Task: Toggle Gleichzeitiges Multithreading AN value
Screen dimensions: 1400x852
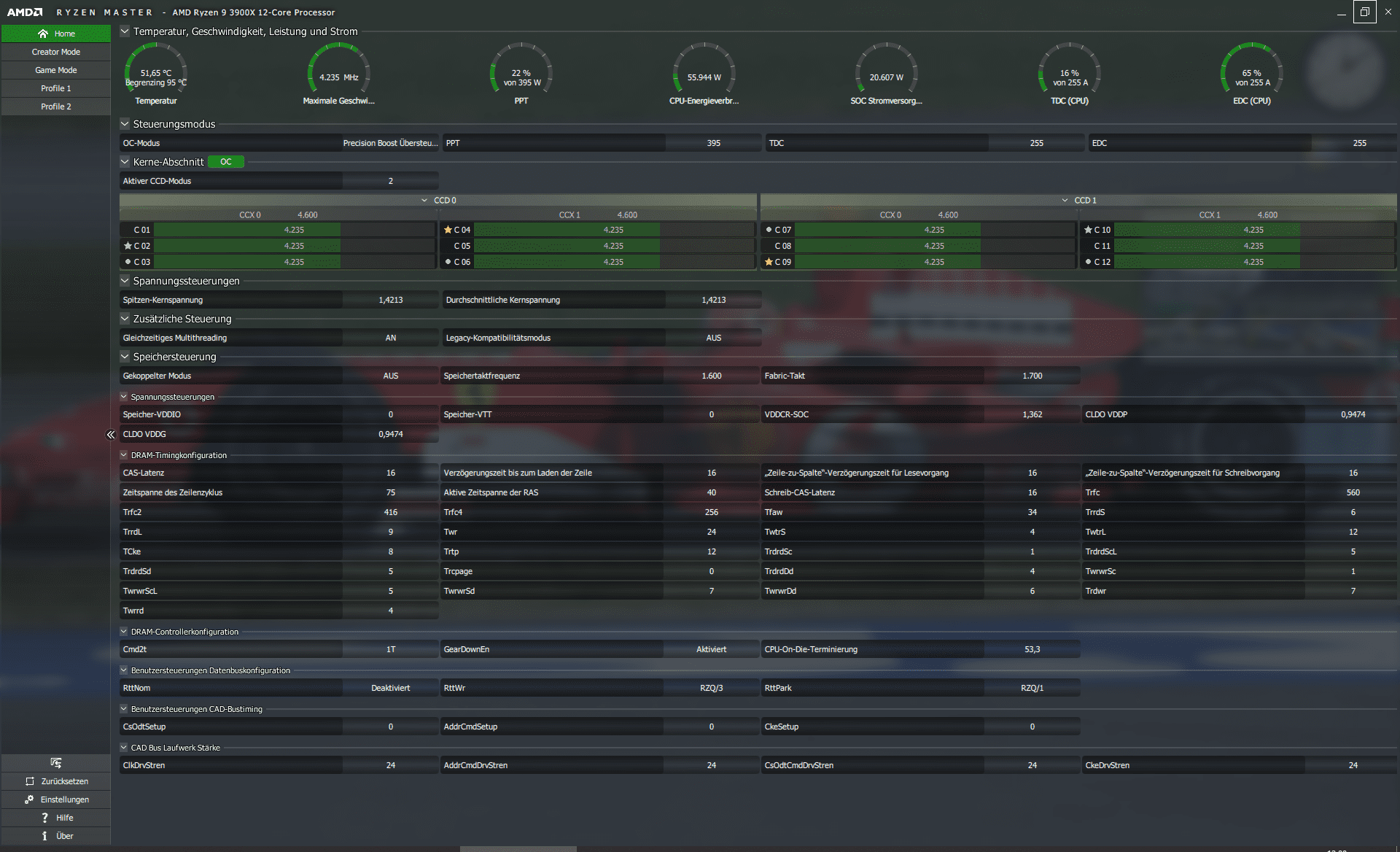Action: pos(391,338)
